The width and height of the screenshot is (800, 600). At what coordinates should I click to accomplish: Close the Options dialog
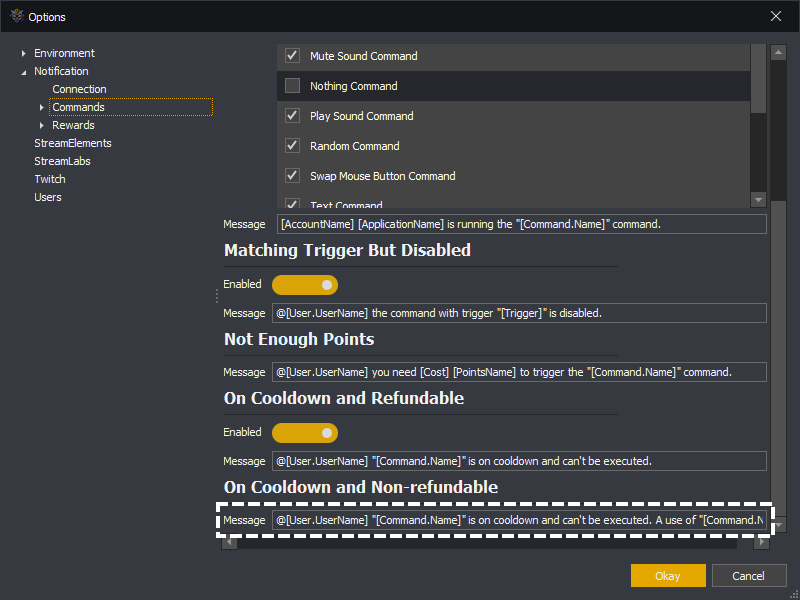776,16
